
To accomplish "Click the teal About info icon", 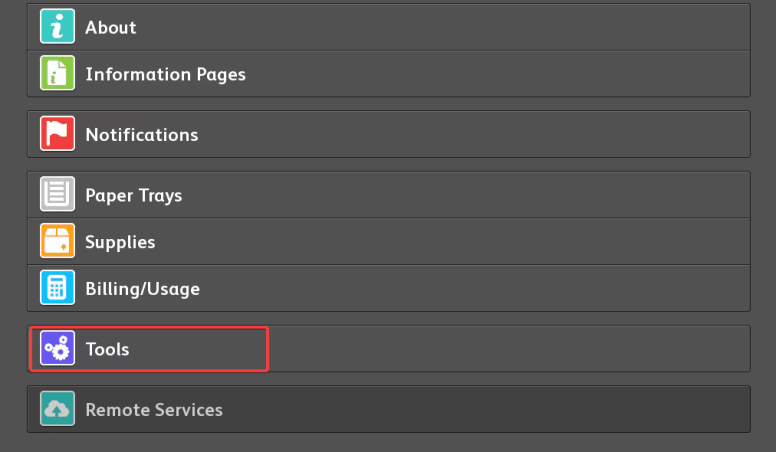I will [57, 27].
